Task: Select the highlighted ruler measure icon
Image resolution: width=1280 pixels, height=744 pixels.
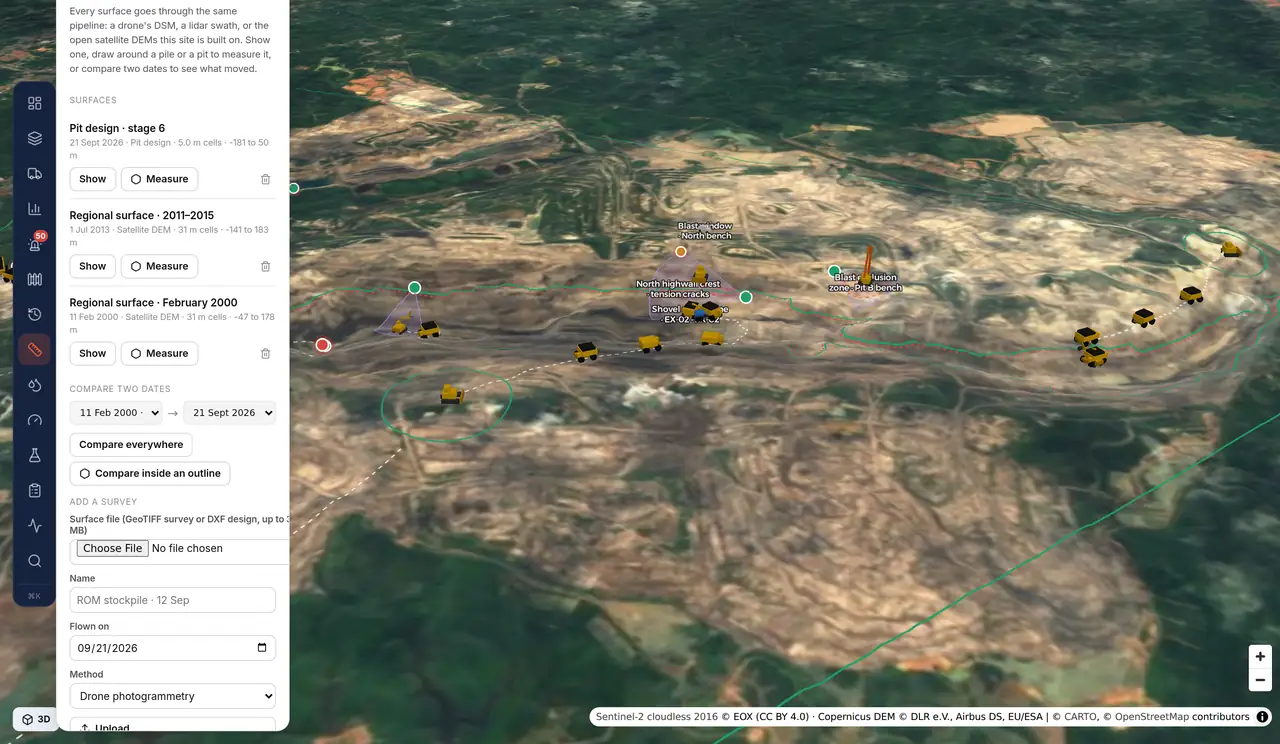Action: pyautogui.click(x=35, y=350)
